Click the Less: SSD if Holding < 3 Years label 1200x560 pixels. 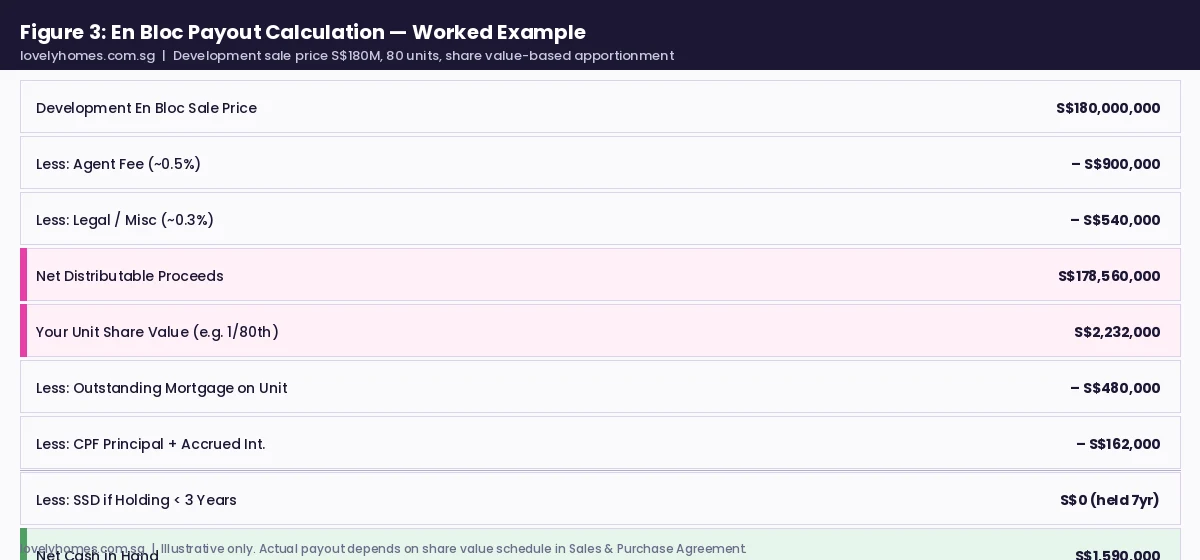[x=136, y=500]
